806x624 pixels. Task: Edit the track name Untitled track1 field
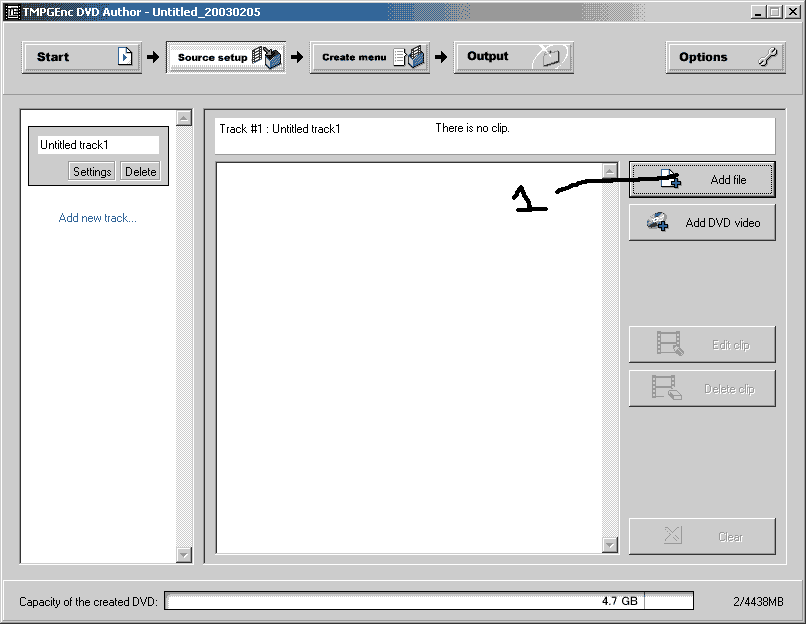point(99,145)
